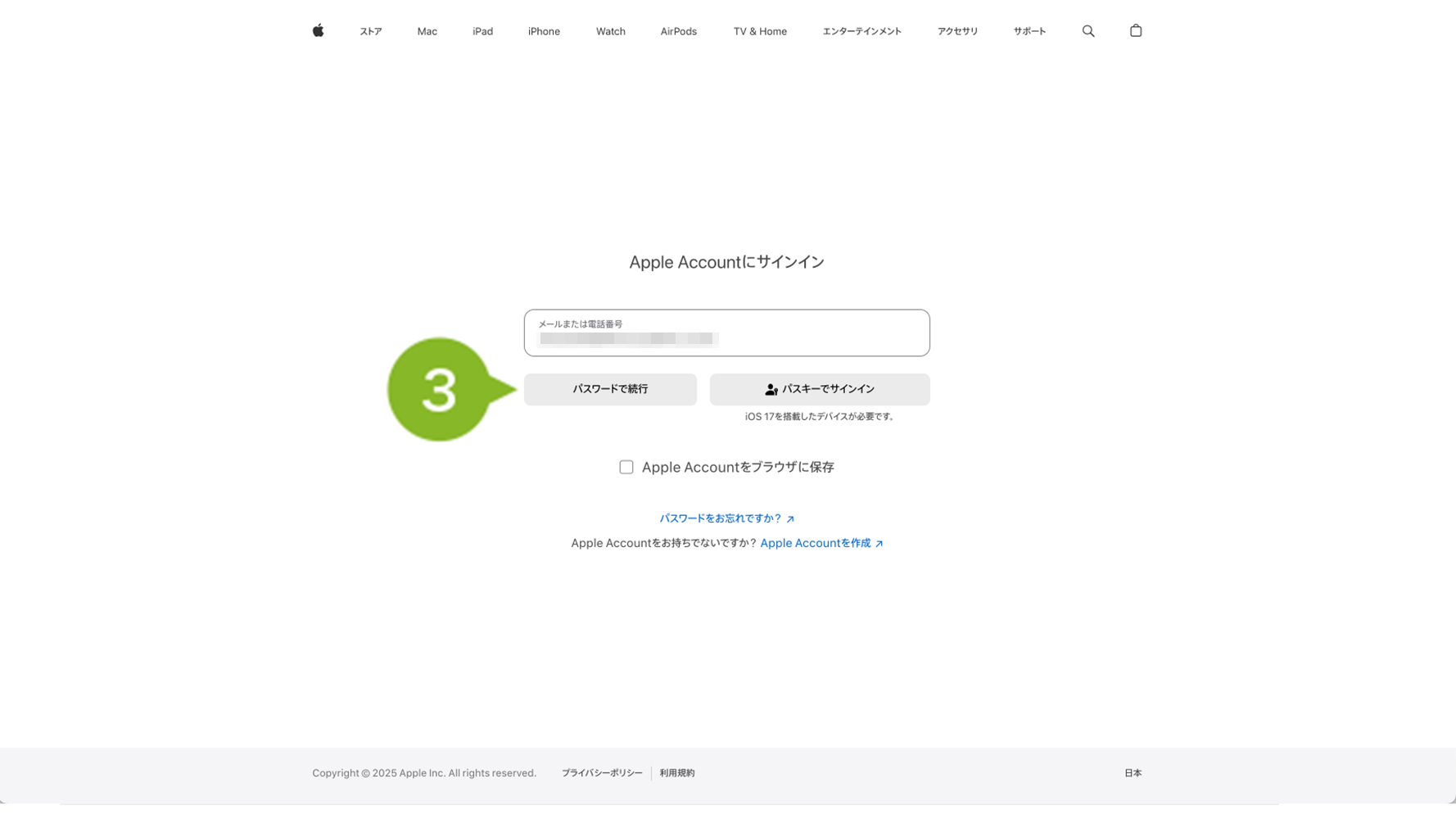Go to サポート in the navigation
The width and height of the screenshot is (1456, 819).
[x=1029, y=31]
